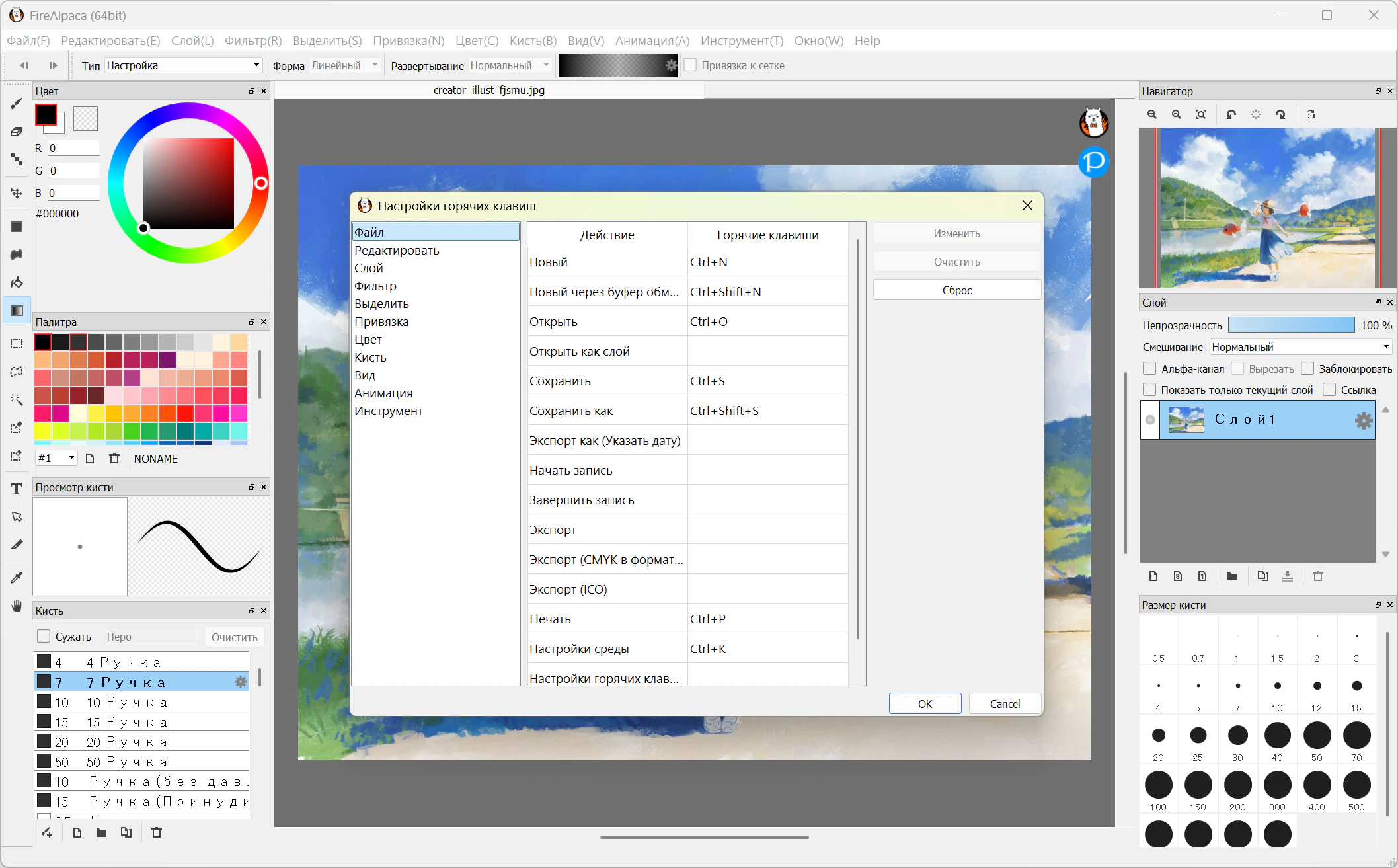Select Кисть category in hotkey list
This screenshot has width=1398, height=868.
coord(370,358)
